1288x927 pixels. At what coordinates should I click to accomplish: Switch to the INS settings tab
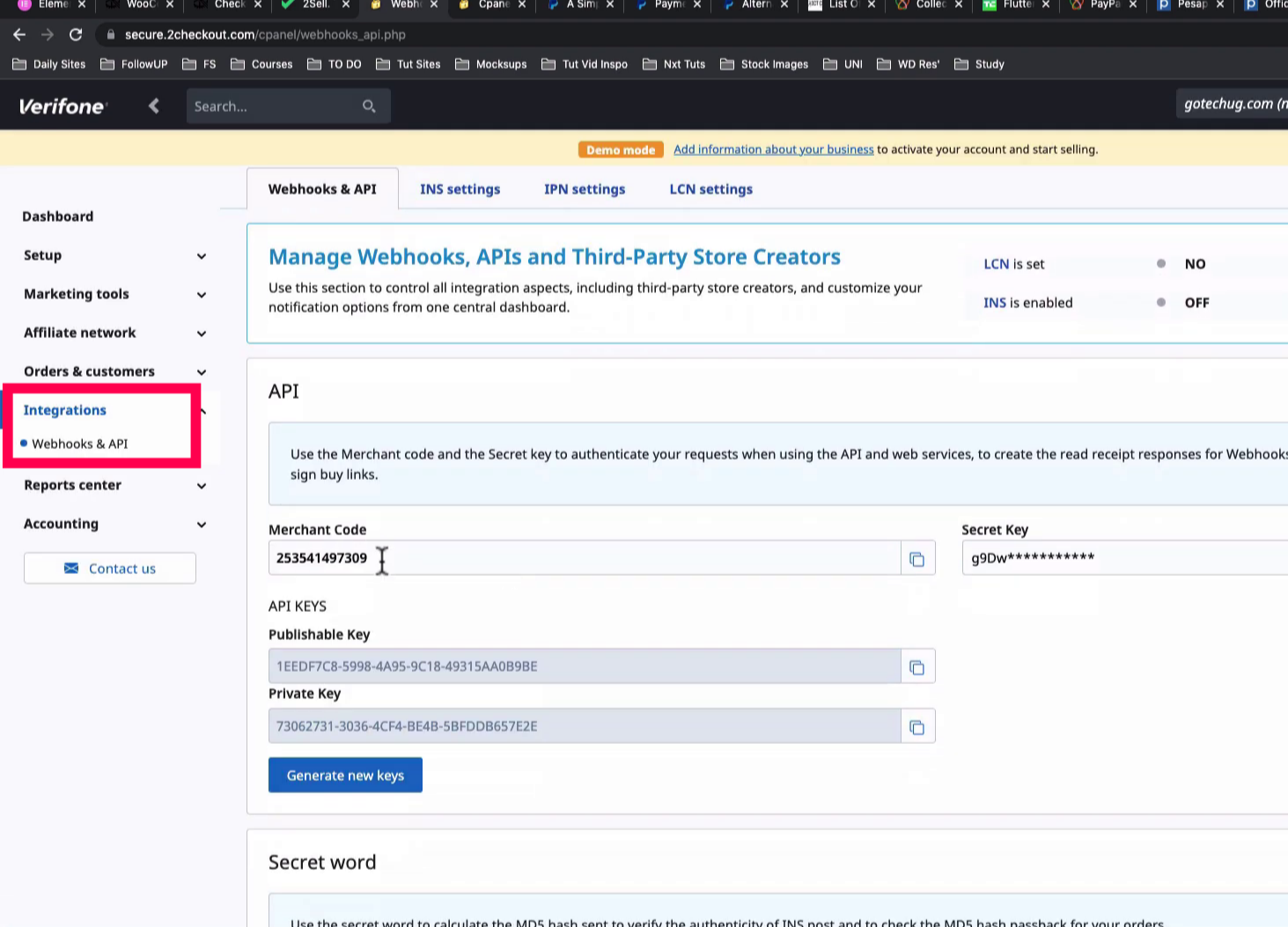(x=460, y=189)
